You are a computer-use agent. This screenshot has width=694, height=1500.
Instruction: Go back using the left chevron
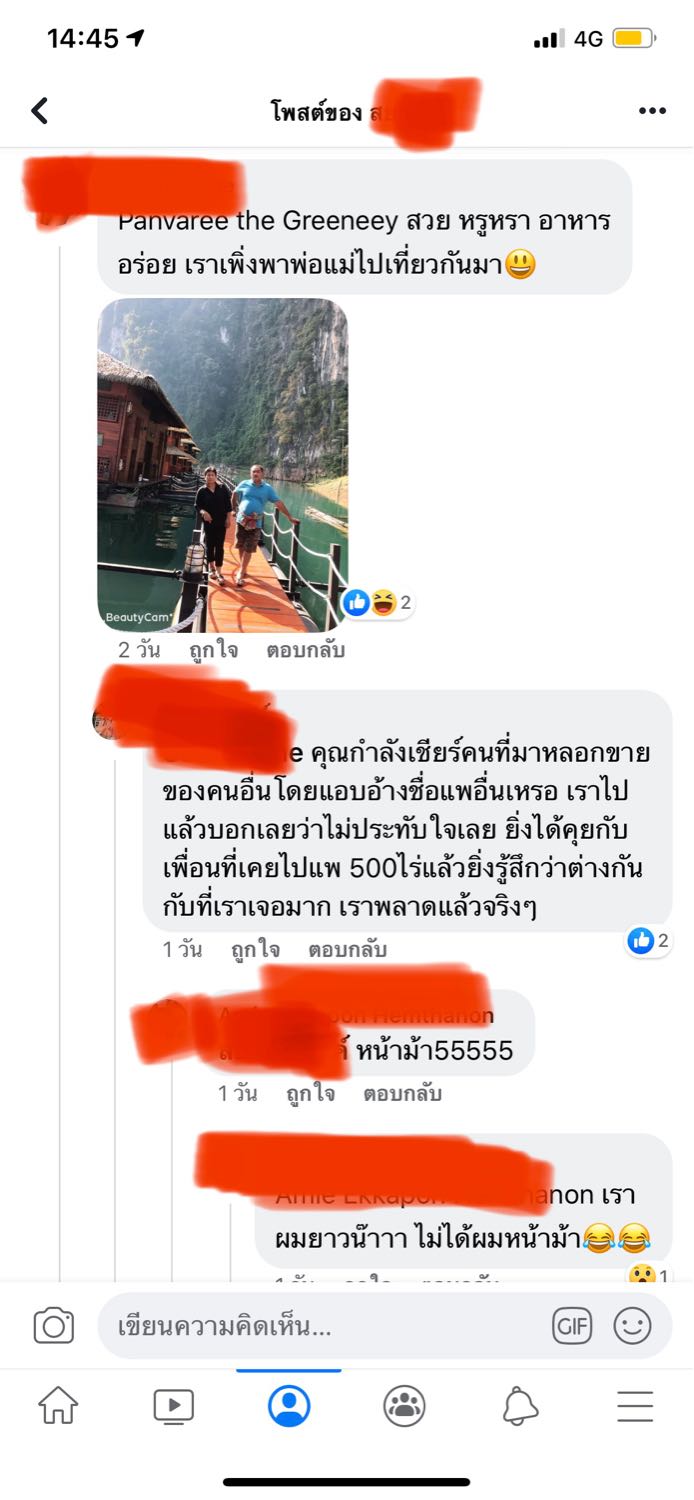[x=40, y=110]
